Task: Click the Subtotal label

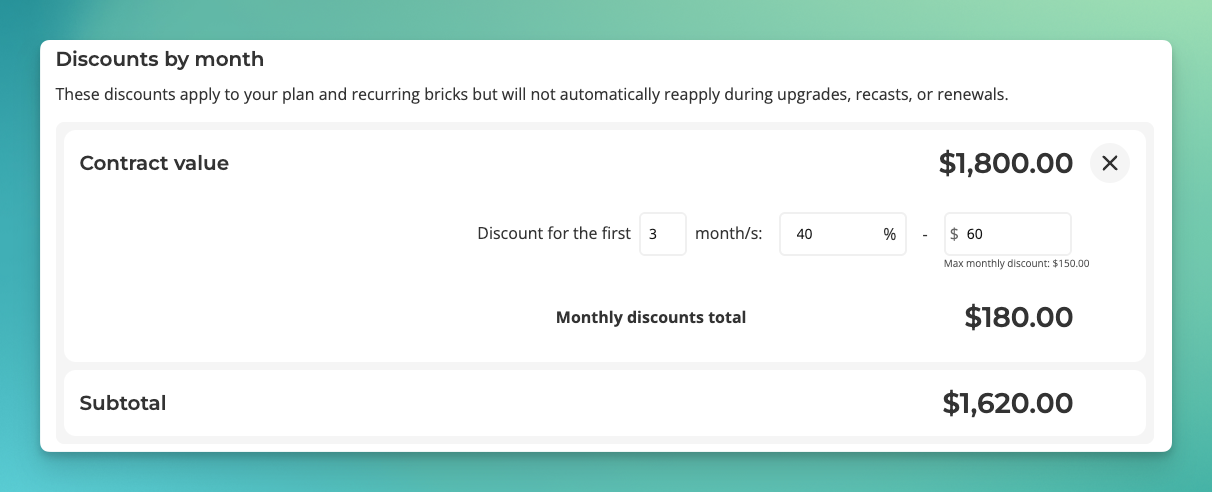Action: [x=123, y=403]
